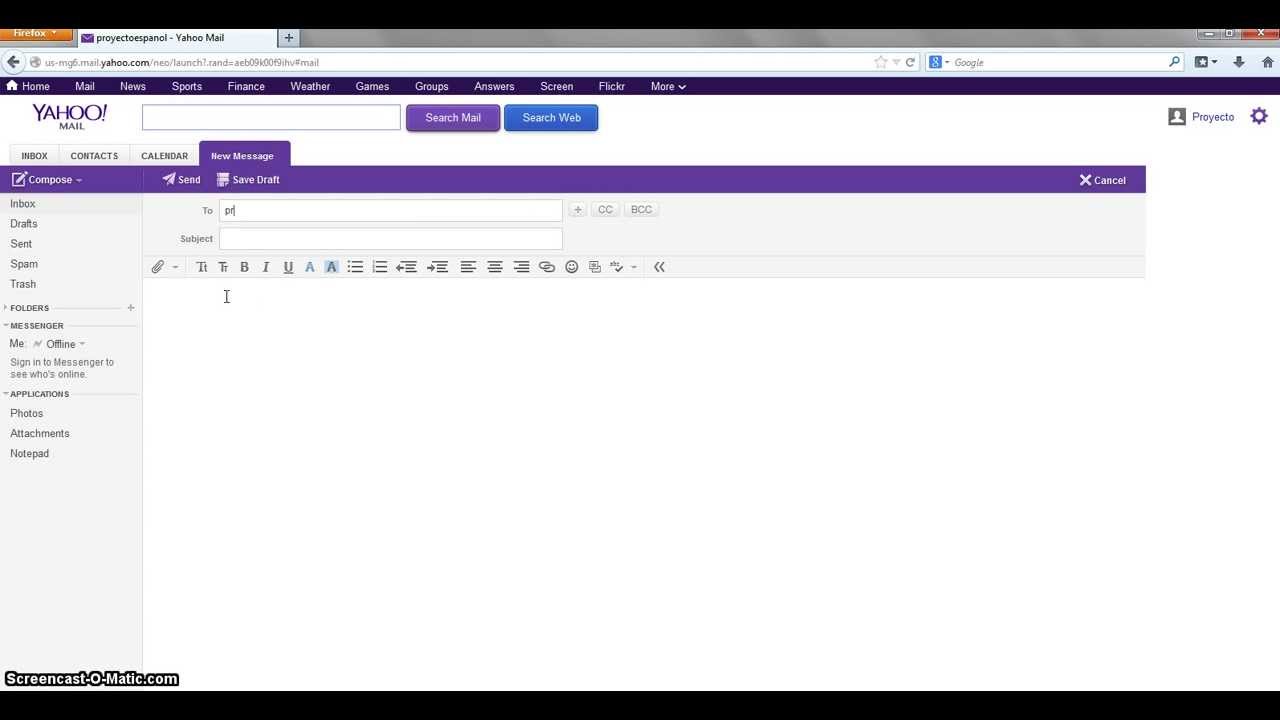This screenshot has width=1280, height=720.
Task: Toggle underline formatting
Action: (288, 267)
